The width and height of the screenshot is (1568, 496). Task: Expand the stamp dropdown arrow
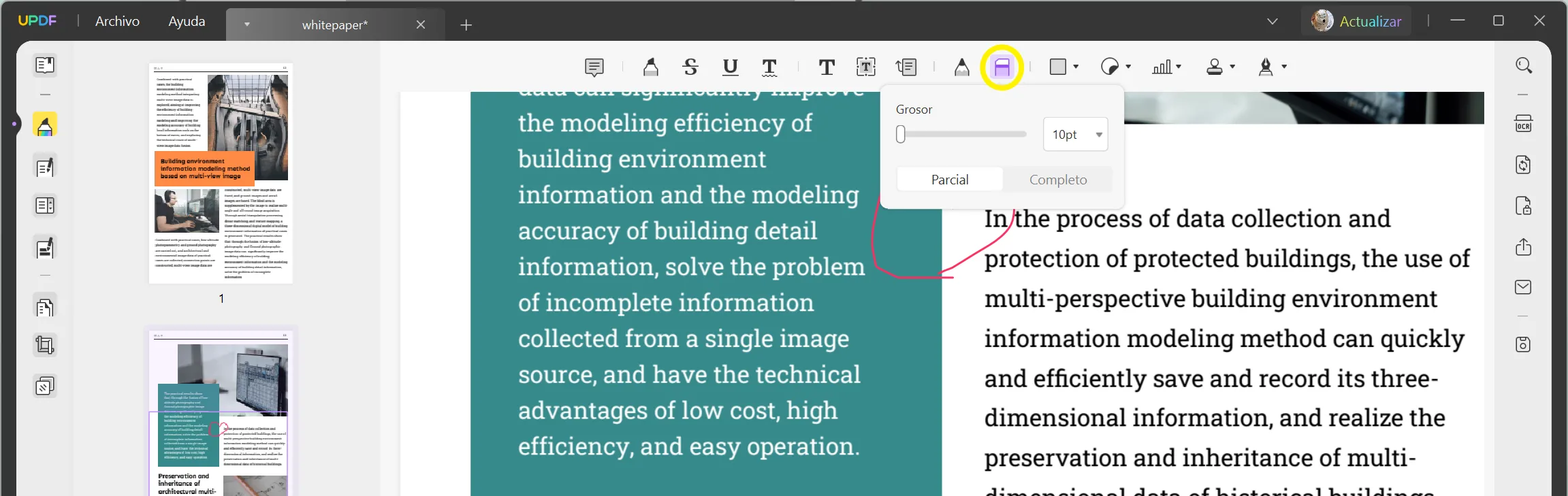coord(1232,67)
